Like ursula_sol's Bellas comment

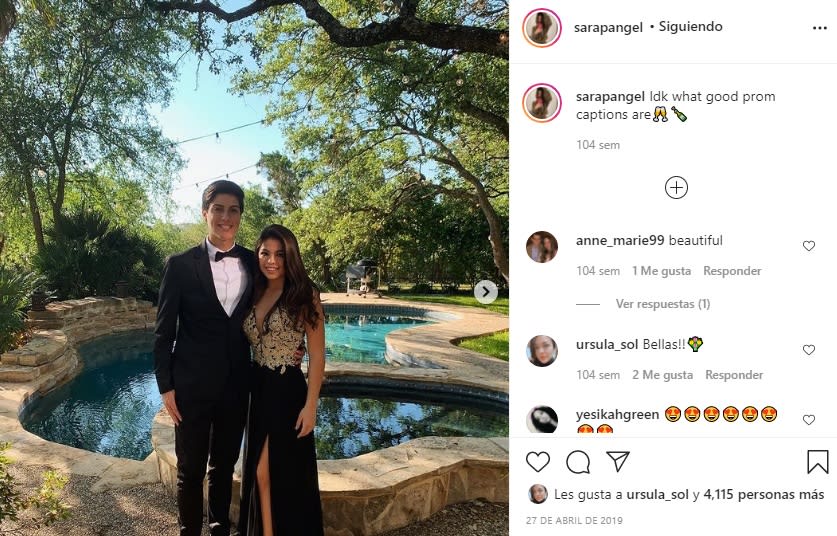click(809, 350)
